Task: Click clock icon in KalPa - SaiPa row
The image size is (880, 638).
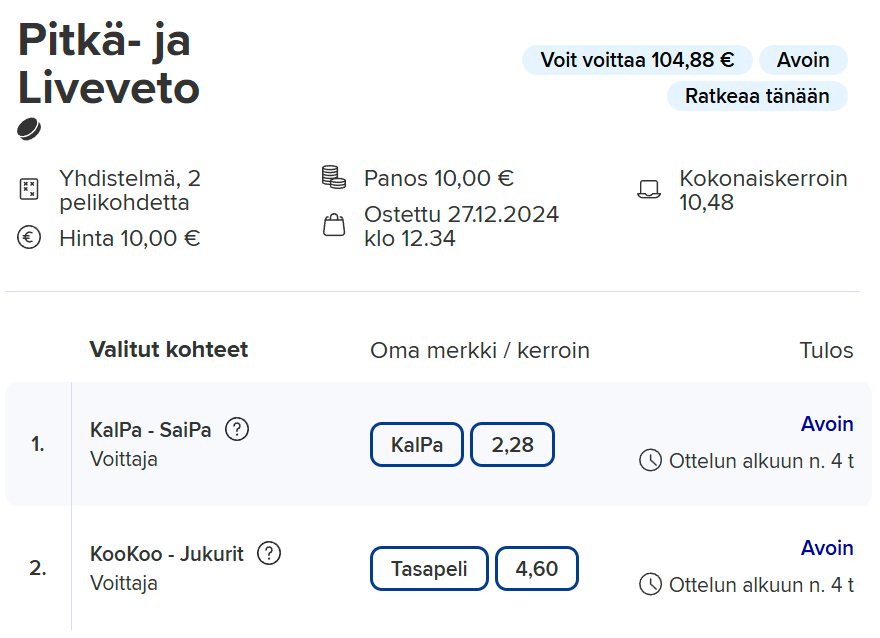Action: pyautogui.click(x=650, y=461)
